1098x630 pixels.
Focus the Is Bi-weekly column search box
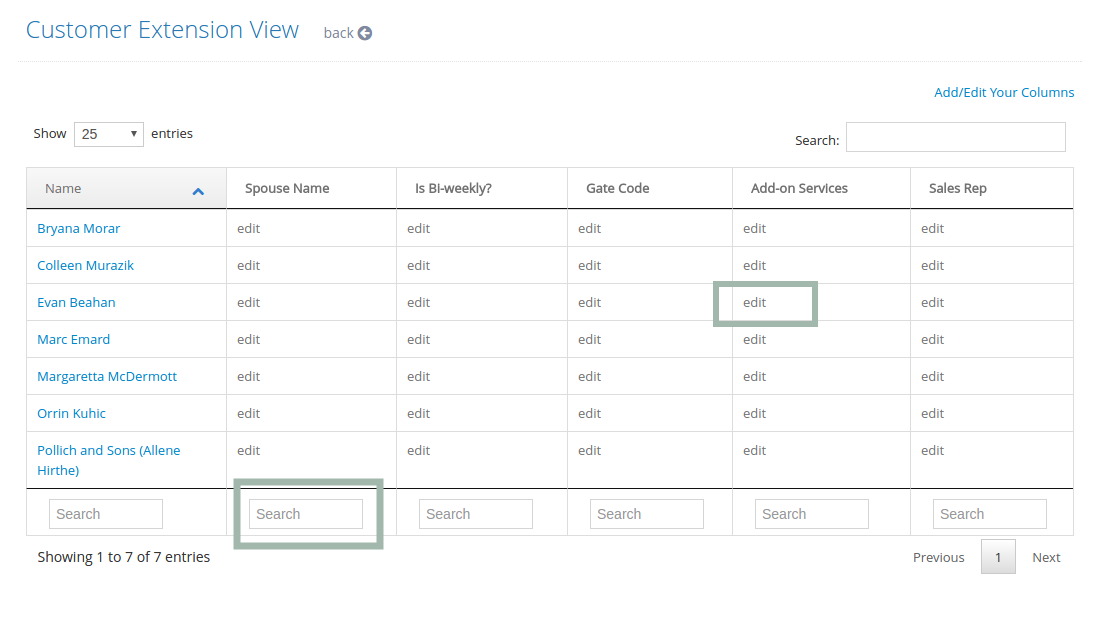(x=476, y=514)
